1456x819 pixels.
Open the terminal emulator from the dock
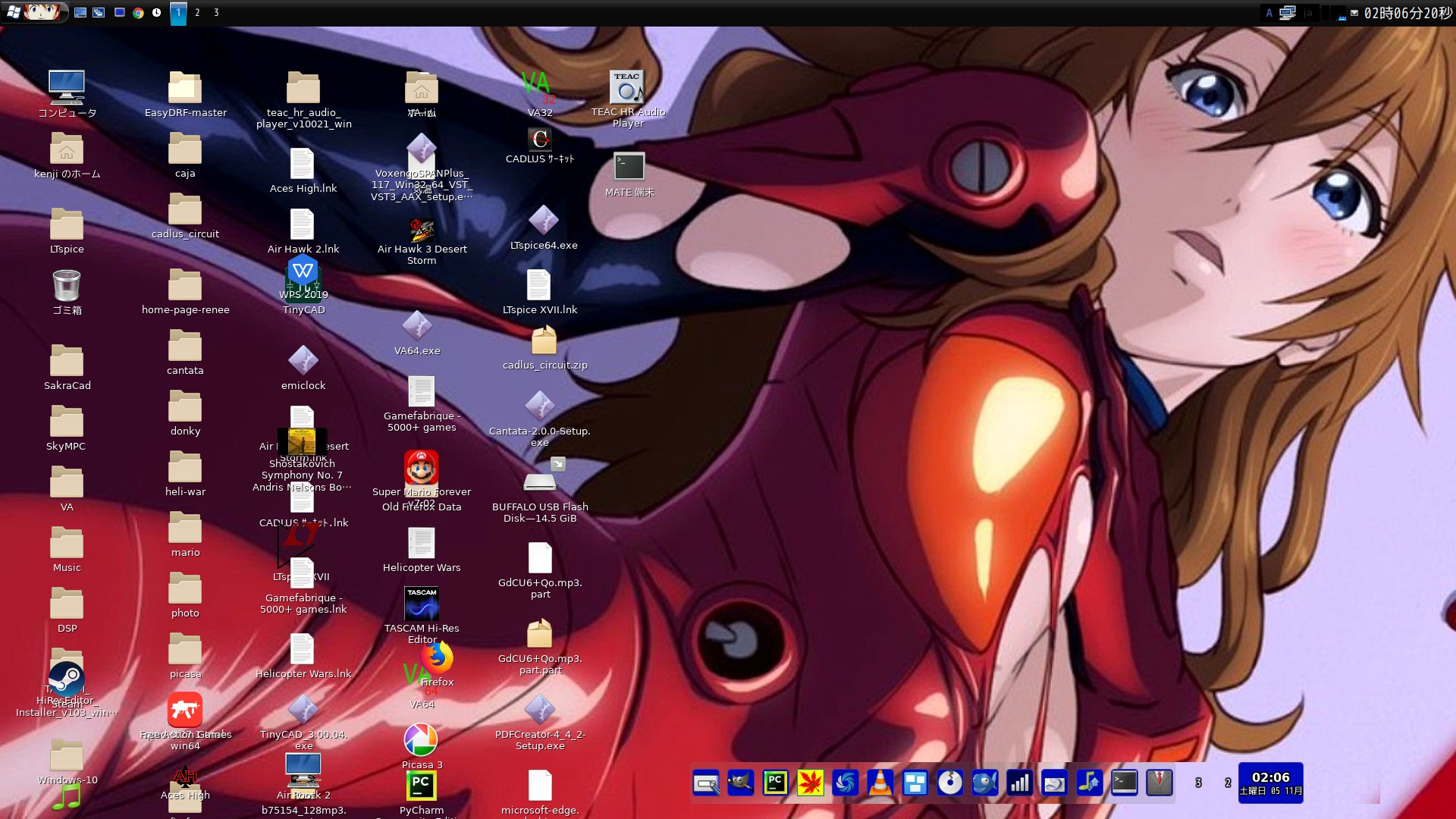point(1125,783)
